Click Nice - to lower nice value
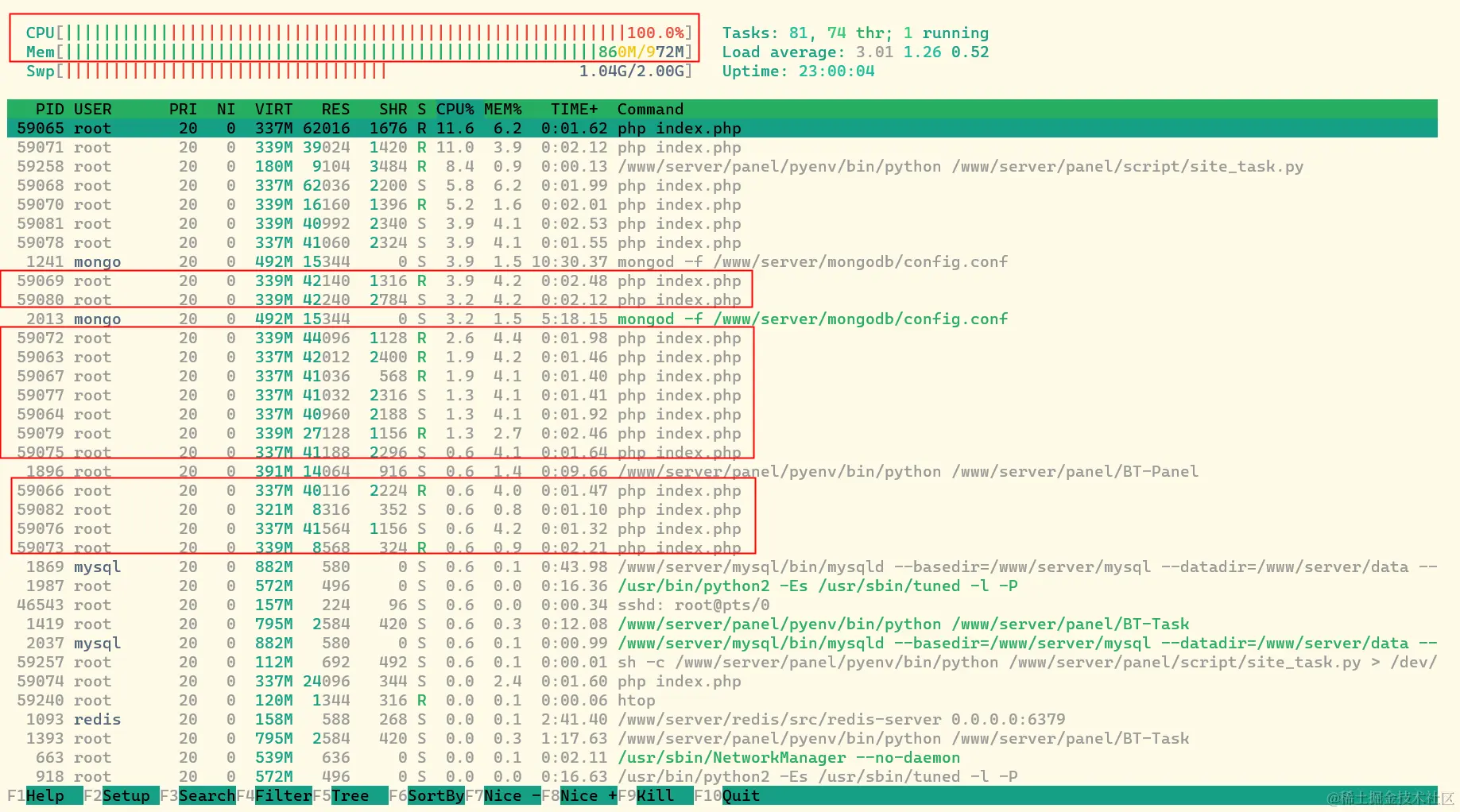The height and width of the screenshot is (812, 1460). point(503,795)
